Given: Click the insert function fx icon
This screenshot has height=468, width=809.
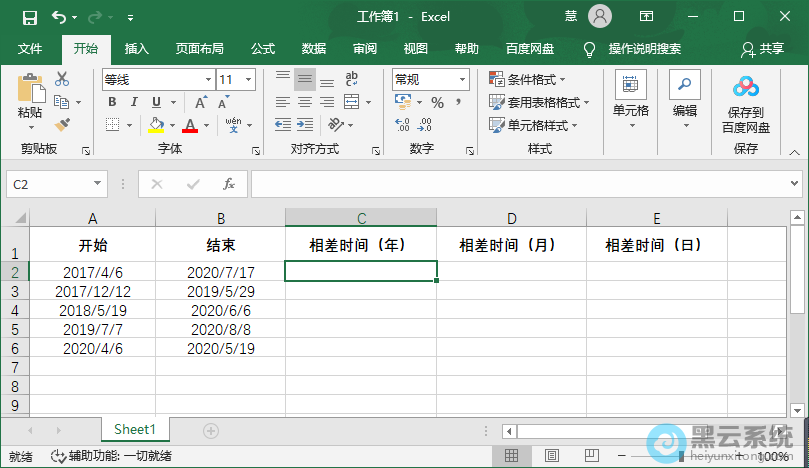Looking at the screenshot, I should click(228, 184).
